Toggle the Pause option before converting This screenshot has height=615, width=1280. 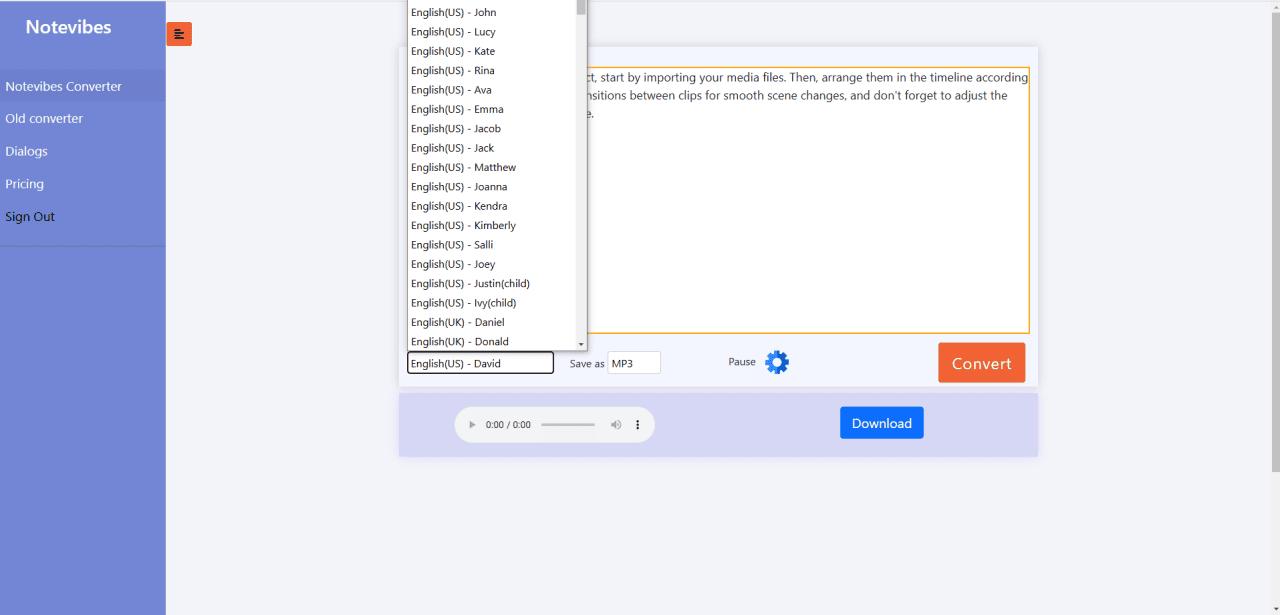pos(742,362)
